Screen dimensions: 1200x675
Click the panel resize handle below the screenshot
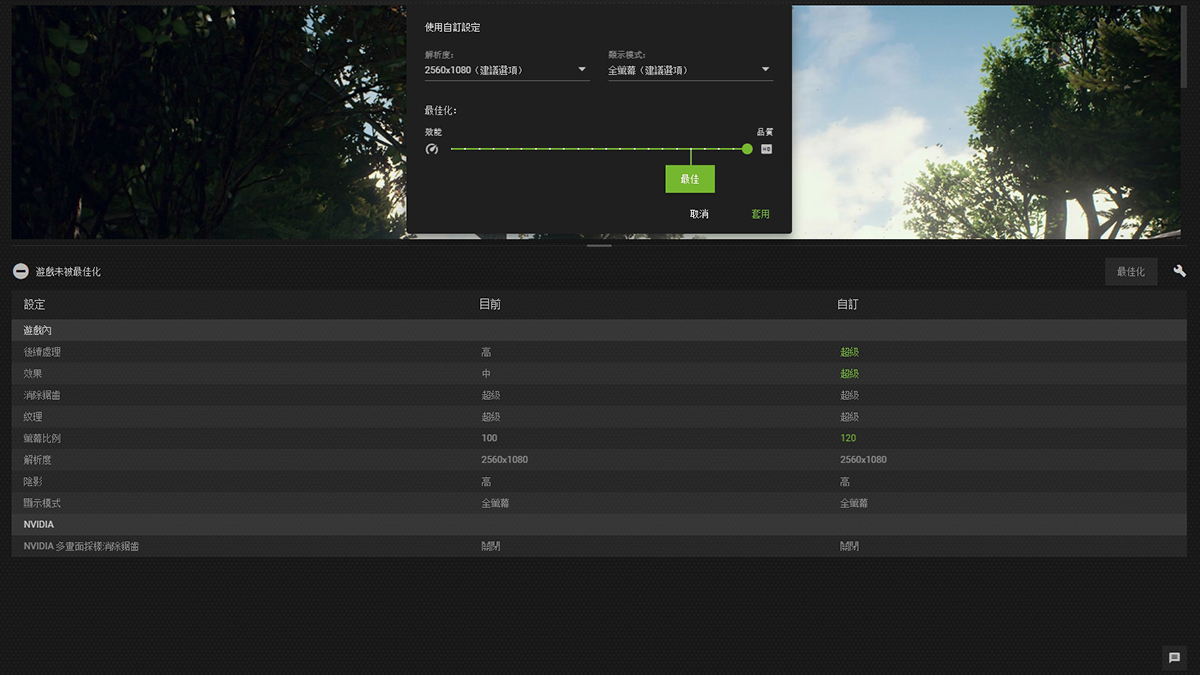599,245
